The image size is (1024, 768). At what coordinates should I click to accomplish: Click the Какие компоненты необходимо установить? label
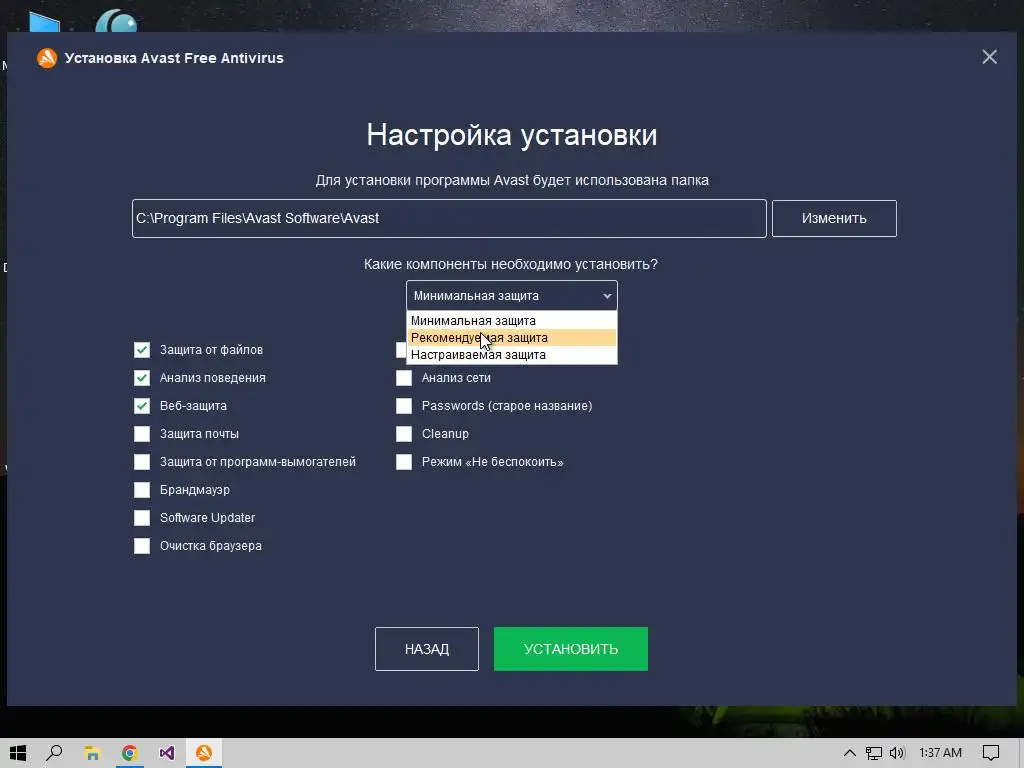[511, 264]
